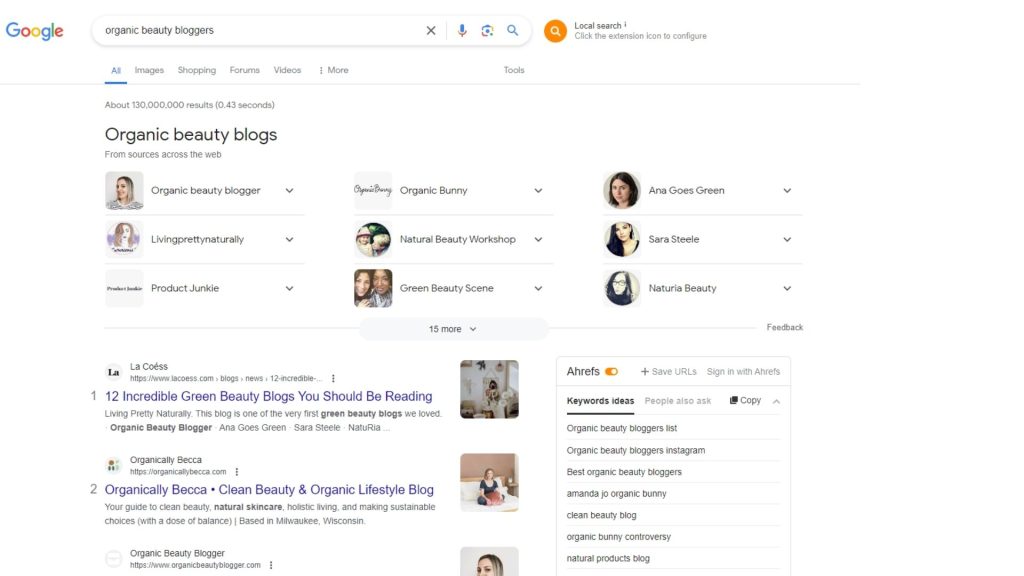Click the La Coéss site favicon
1024x576 pixels.
click(114, 372)
